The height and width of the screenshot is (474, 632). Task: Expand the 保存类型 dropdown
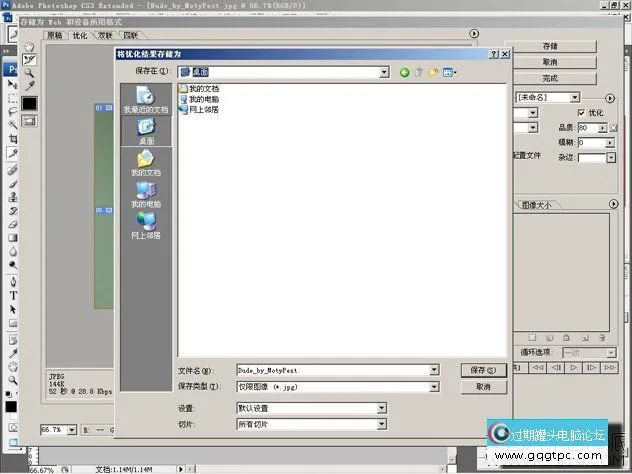(434, 387)
